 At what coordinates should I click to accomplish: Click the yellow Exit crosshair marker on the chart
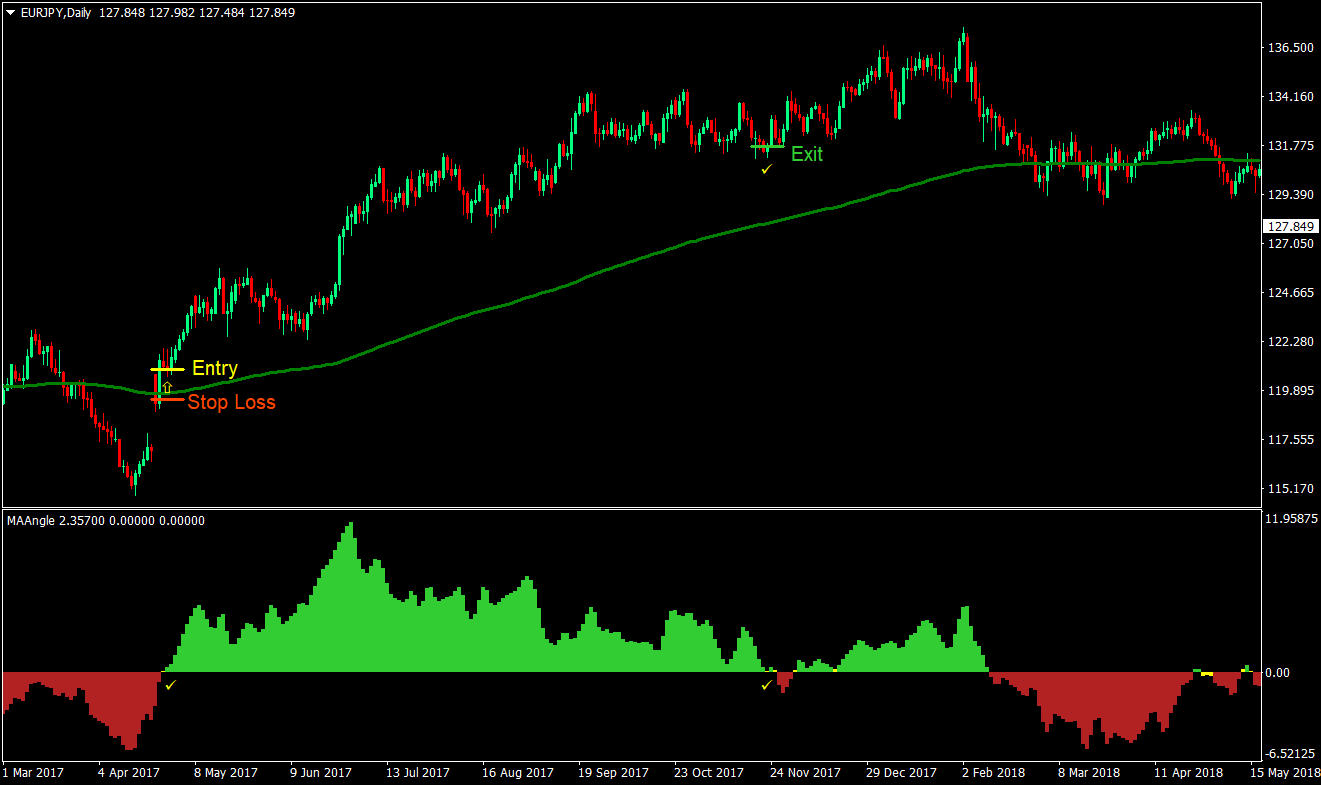point(765,146)
